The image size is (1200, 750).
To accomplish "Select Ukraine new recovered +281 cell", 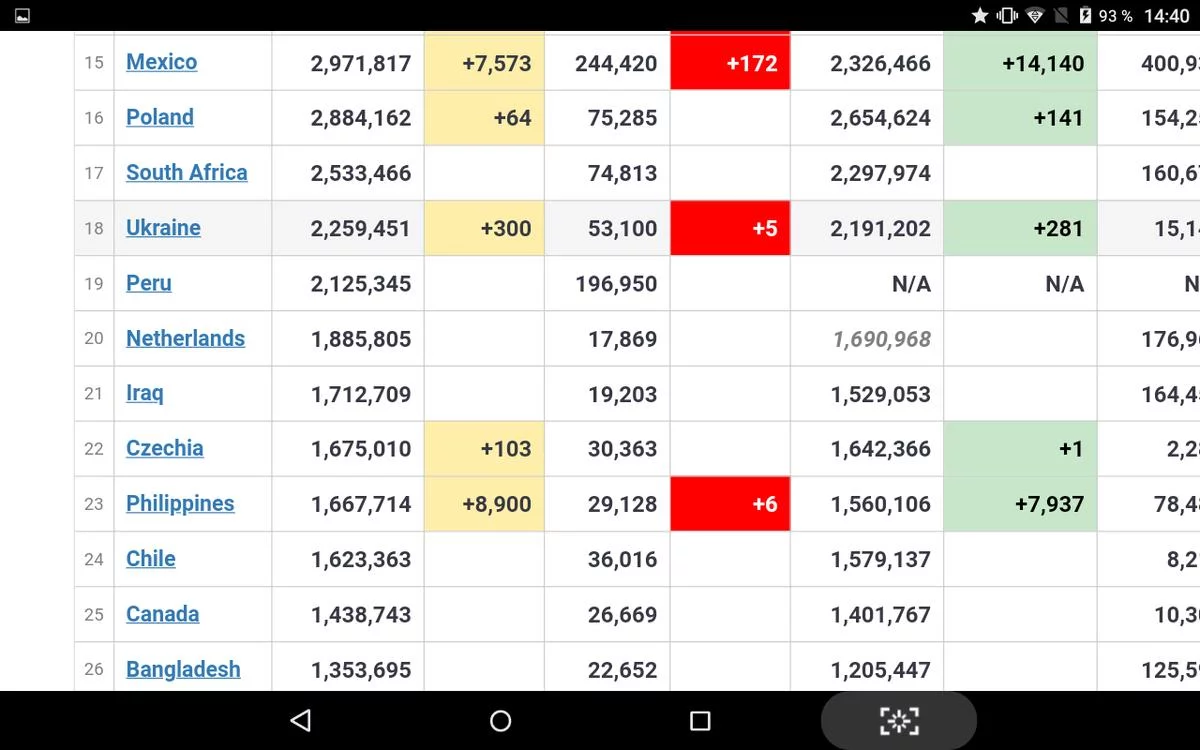I will tap(1020, 228).
